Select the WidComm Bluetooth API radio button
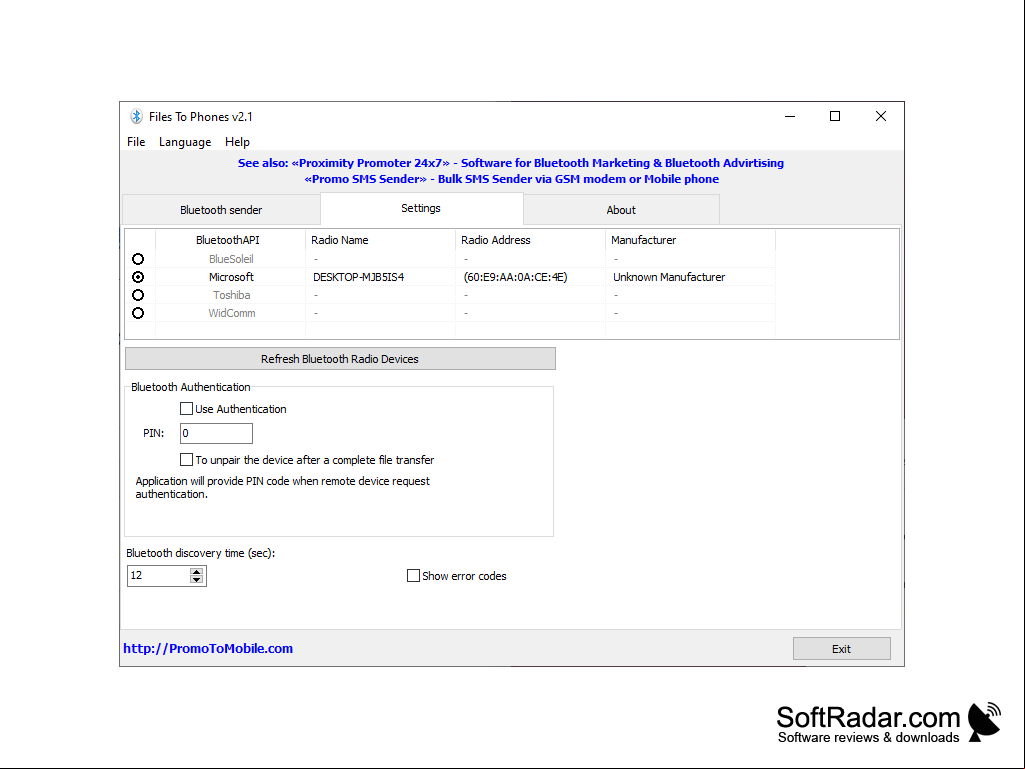Image resolution: width=1025 pixels, height=769 pixels. tap(138, 313)
